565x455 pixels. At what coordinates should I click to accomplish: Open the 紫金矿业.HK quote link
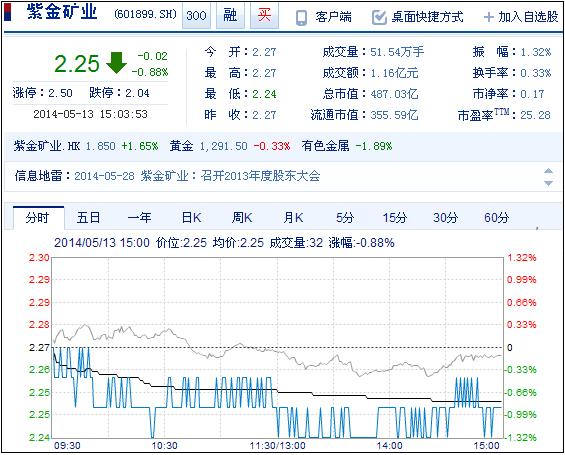pyautogui.click(x=47, y=146)
